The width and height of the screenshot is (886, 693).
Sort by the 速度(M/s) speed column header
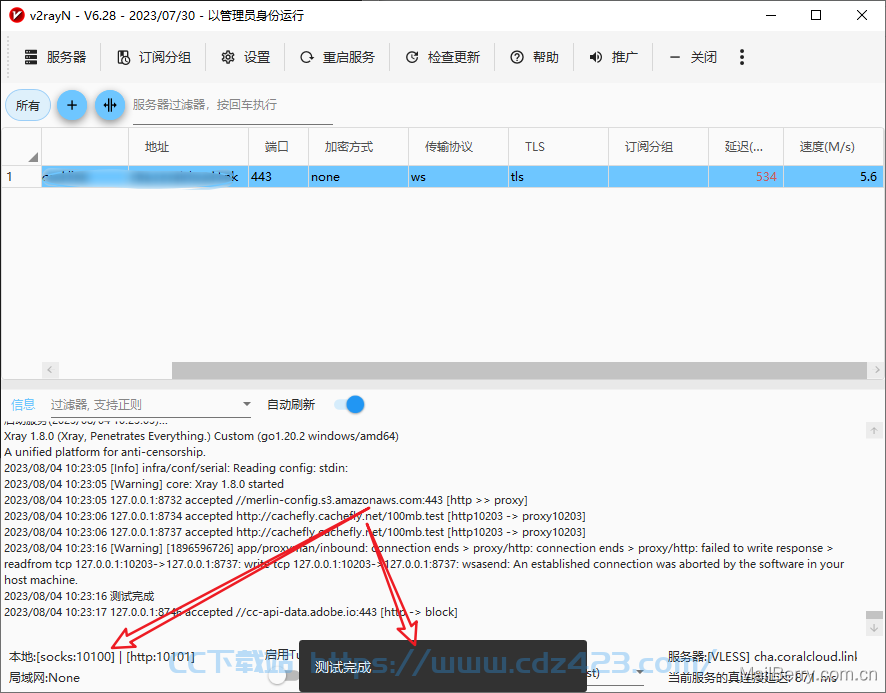[x=833, y=147]
